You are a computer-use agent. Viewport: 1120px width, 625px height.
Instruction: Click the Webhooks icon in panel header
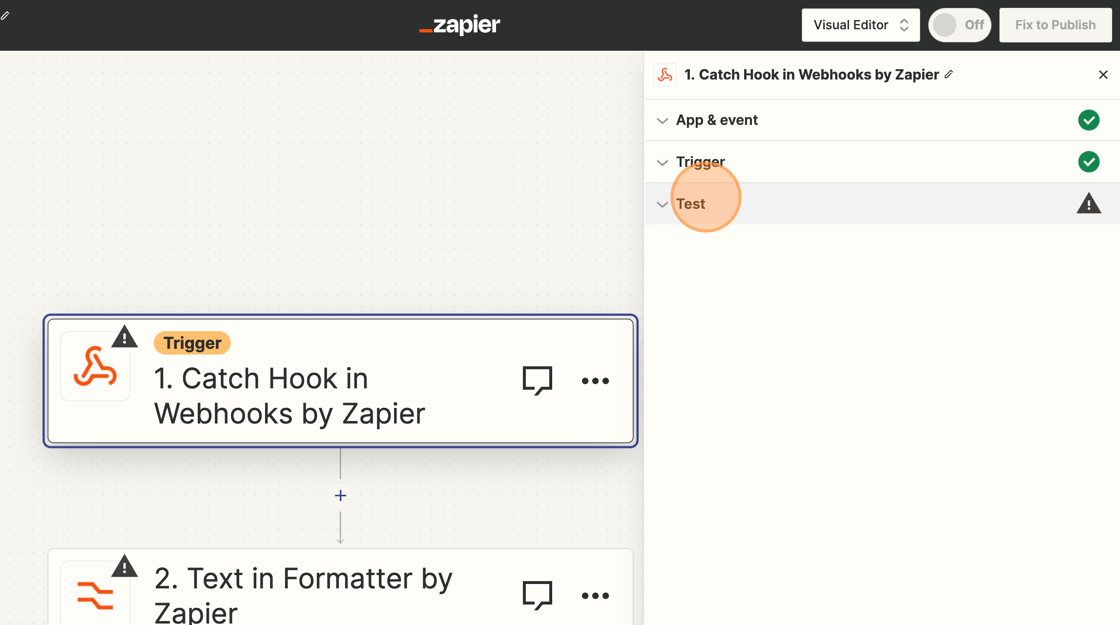[665, 75]
